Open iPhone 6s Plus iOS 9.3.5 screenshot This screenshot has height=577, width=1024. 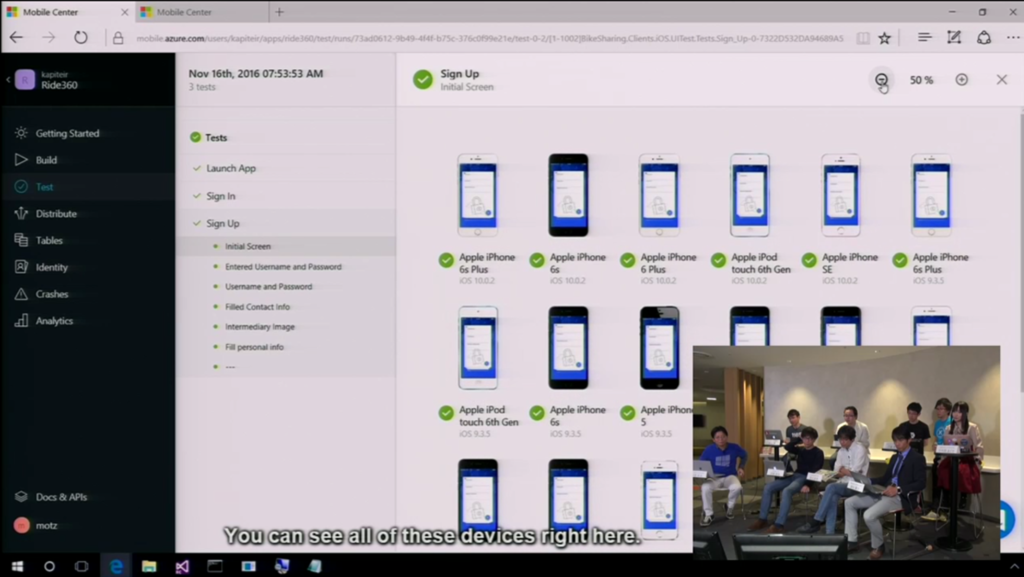point(931,195)
